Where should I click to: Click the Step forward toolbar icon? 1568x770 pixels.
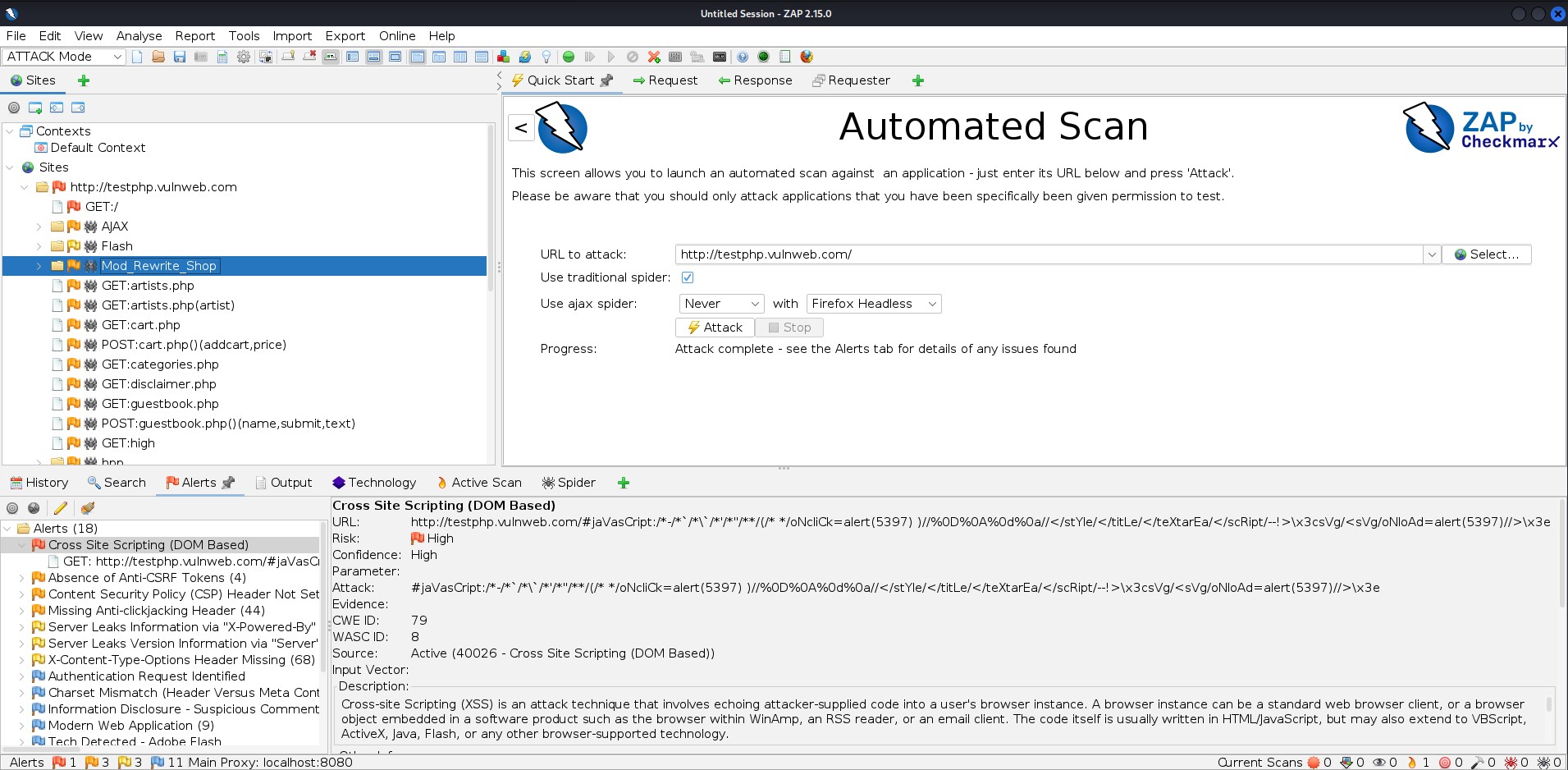(x=589, y=57)
